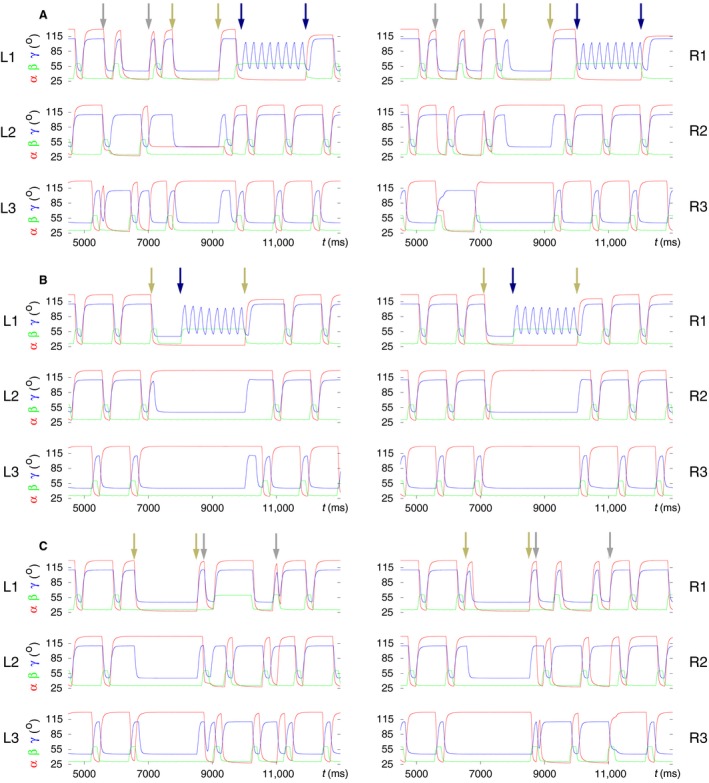Click the 55 y-axis tick of panel A's L2 plot
The image size is (709, 783).
55,142
